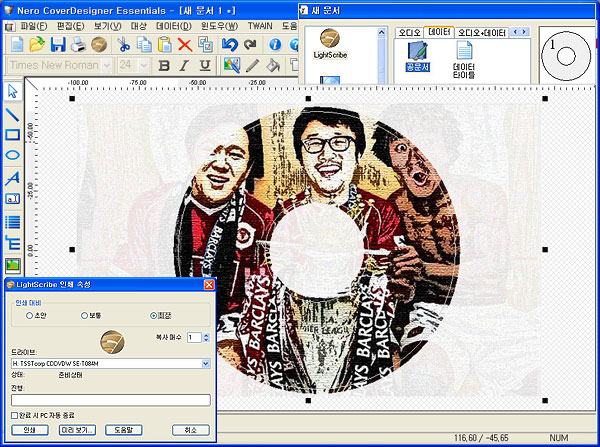600x447 pixels.
Task: Click the disc preview thumbnail in 새 문서
Action: [566, 56]
